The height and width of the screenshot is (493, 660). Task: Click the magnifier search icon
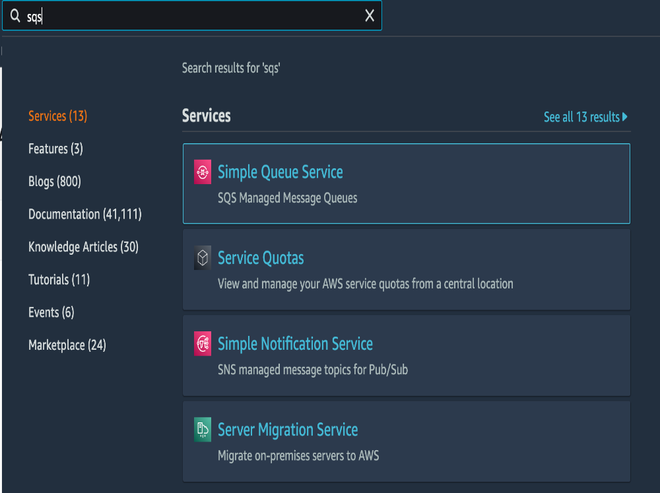(14, 16)
